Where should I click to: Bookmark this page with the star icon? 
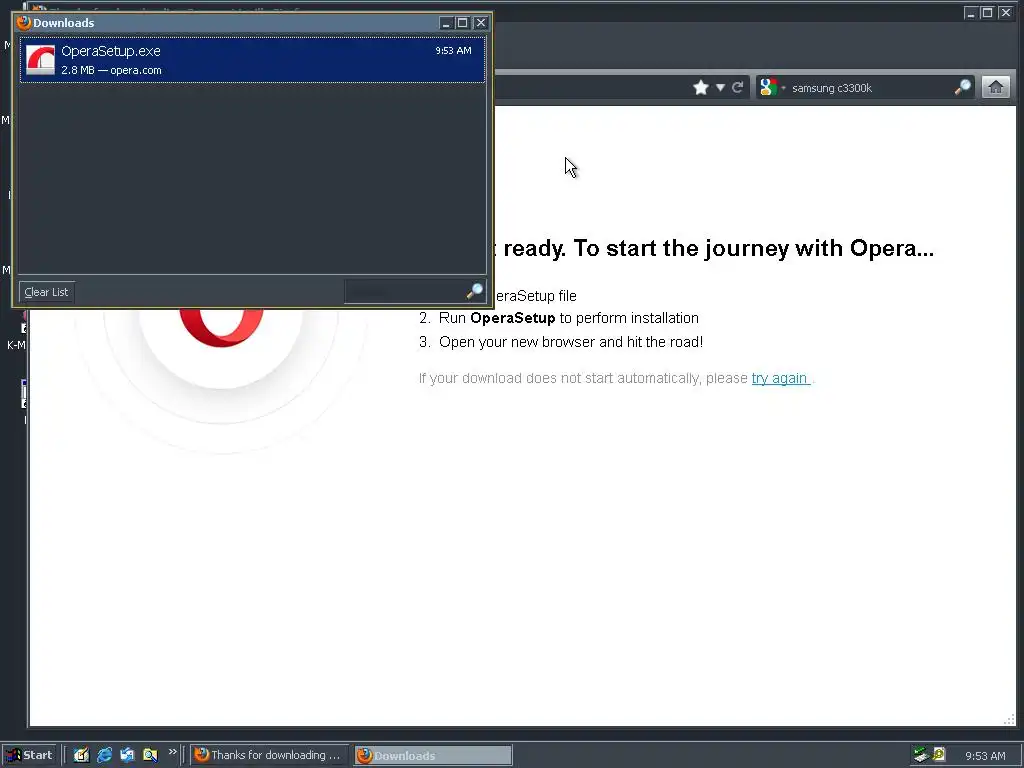point(701,88)
